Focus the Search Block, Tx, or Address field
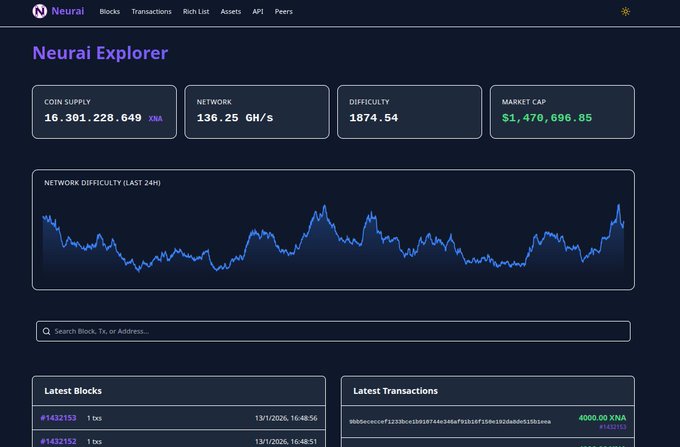This screenshot has width=680, height=447. [x=335, y=331]
